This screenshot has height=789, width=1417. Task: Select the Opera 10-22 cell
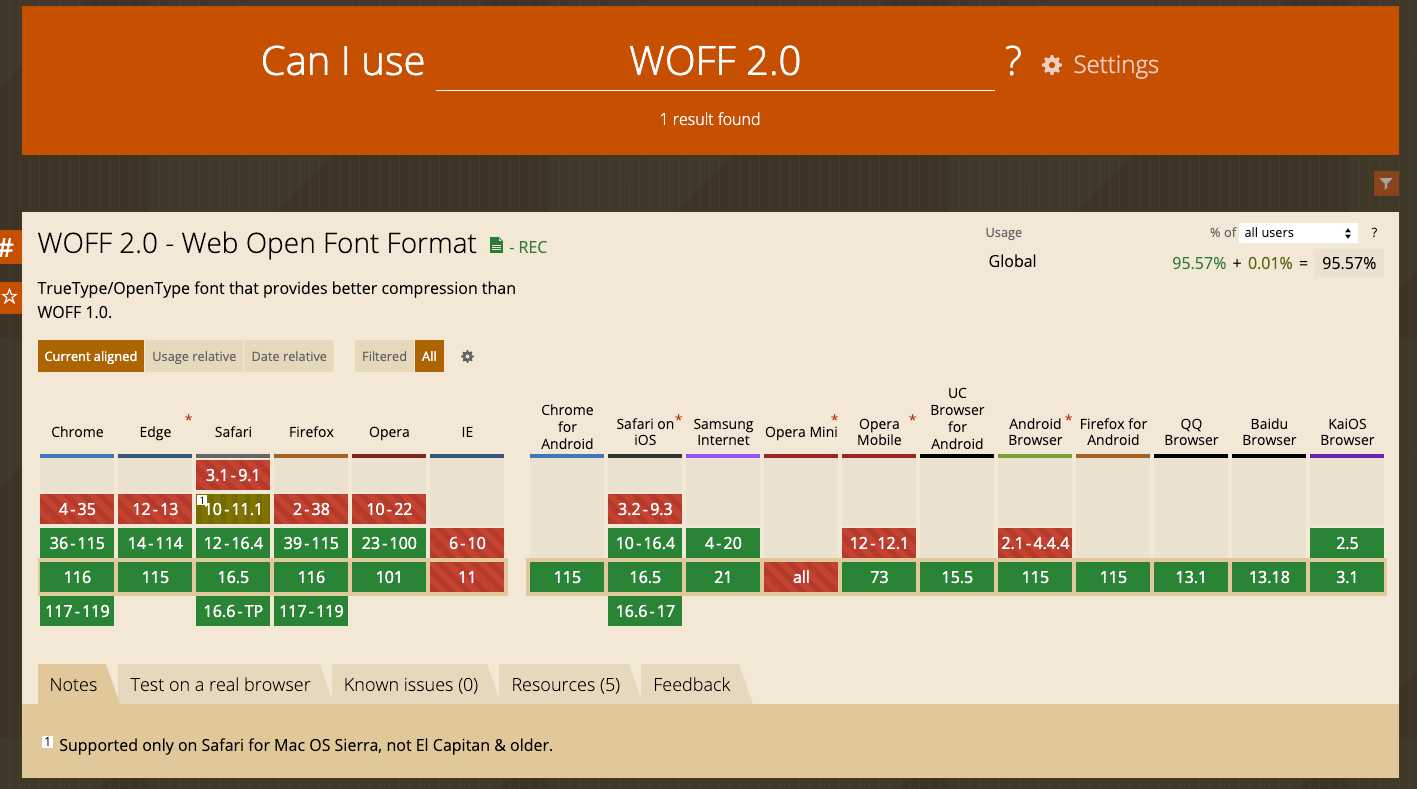click(x=389, y=509)
